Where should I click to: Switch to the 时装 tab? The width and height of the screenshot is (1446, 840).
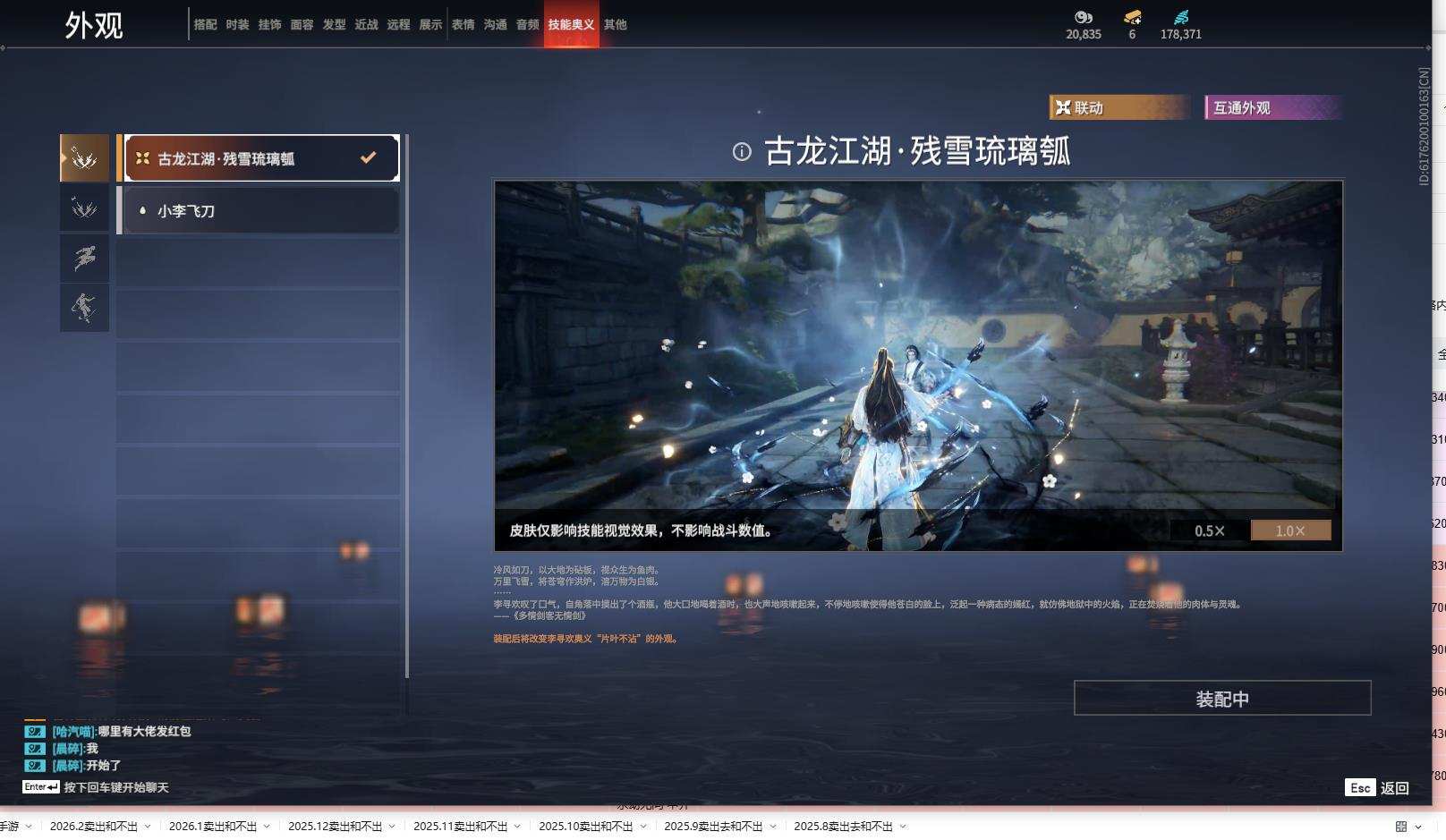point(236,24)
